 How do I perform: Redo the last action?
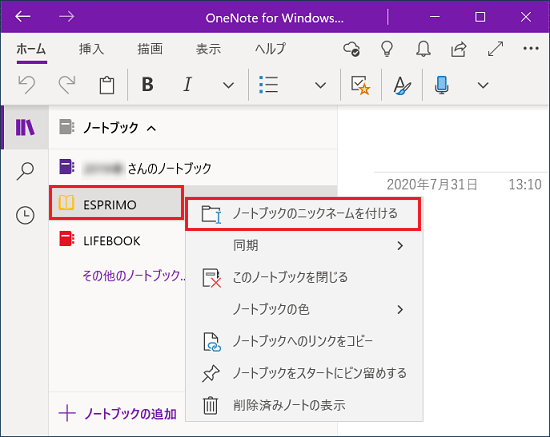[67, 85]
